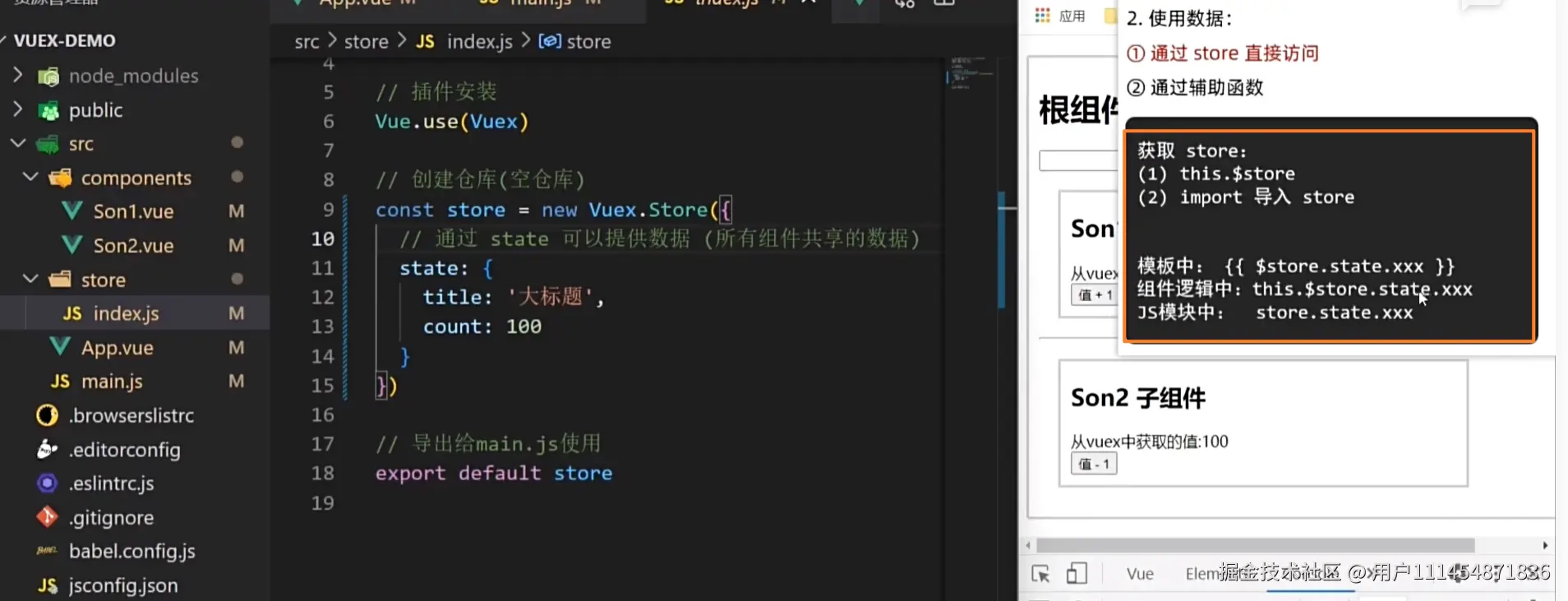Click 'Vuex.Store' on line 9
Screen dimensions: 1568x601
(x=648, y=210)
